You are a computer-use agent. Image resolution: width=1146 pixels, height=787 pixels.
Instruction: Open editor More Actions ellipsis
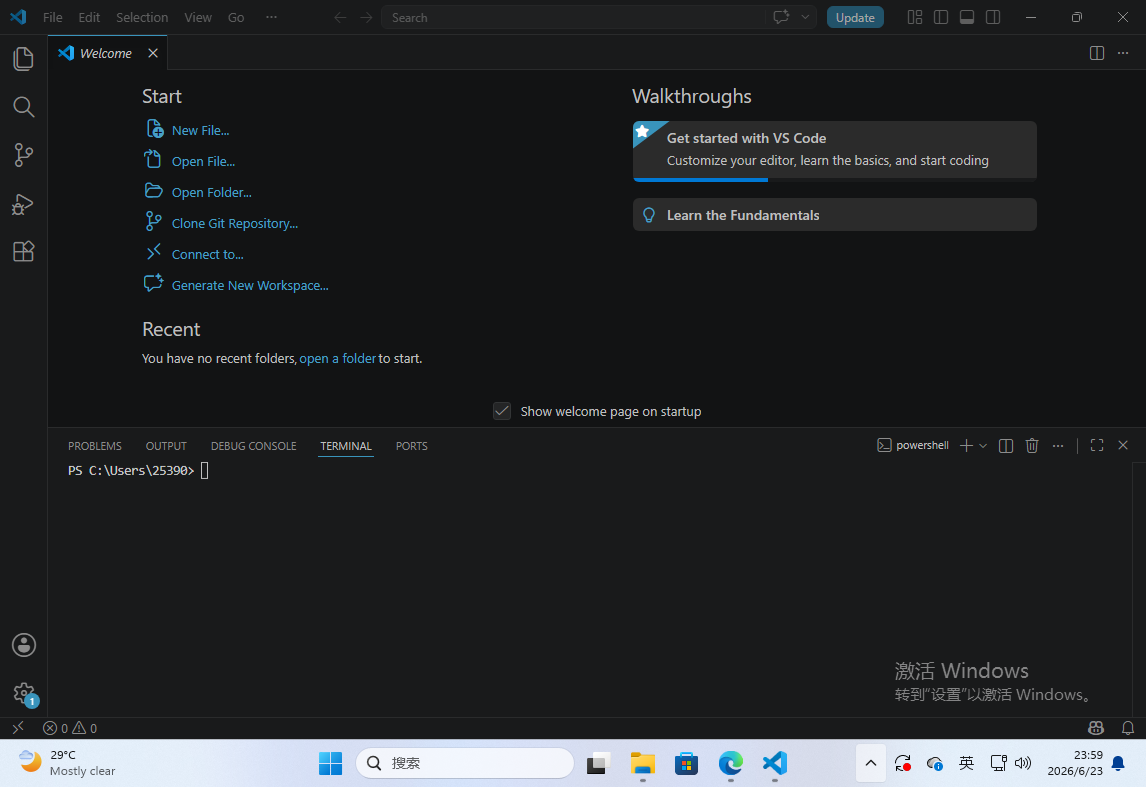coord(1123,53)
